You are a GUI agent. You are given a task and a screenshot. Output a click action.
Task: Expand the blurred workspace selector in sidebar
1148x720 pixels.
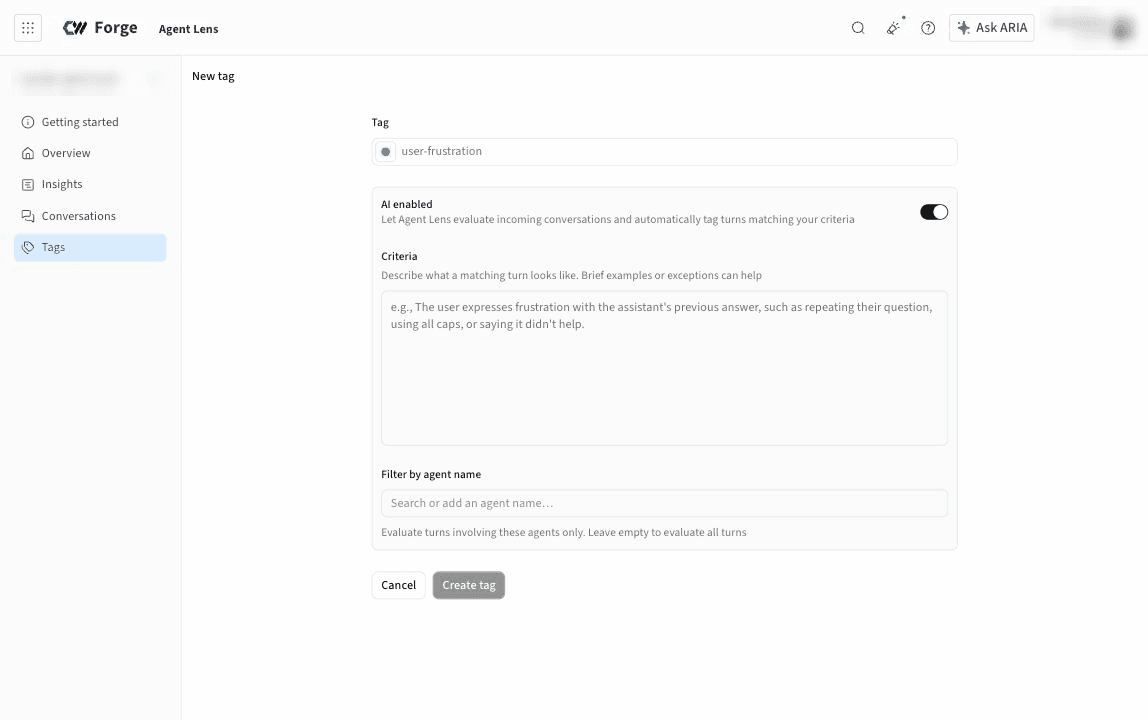click(x=90, y=78)
